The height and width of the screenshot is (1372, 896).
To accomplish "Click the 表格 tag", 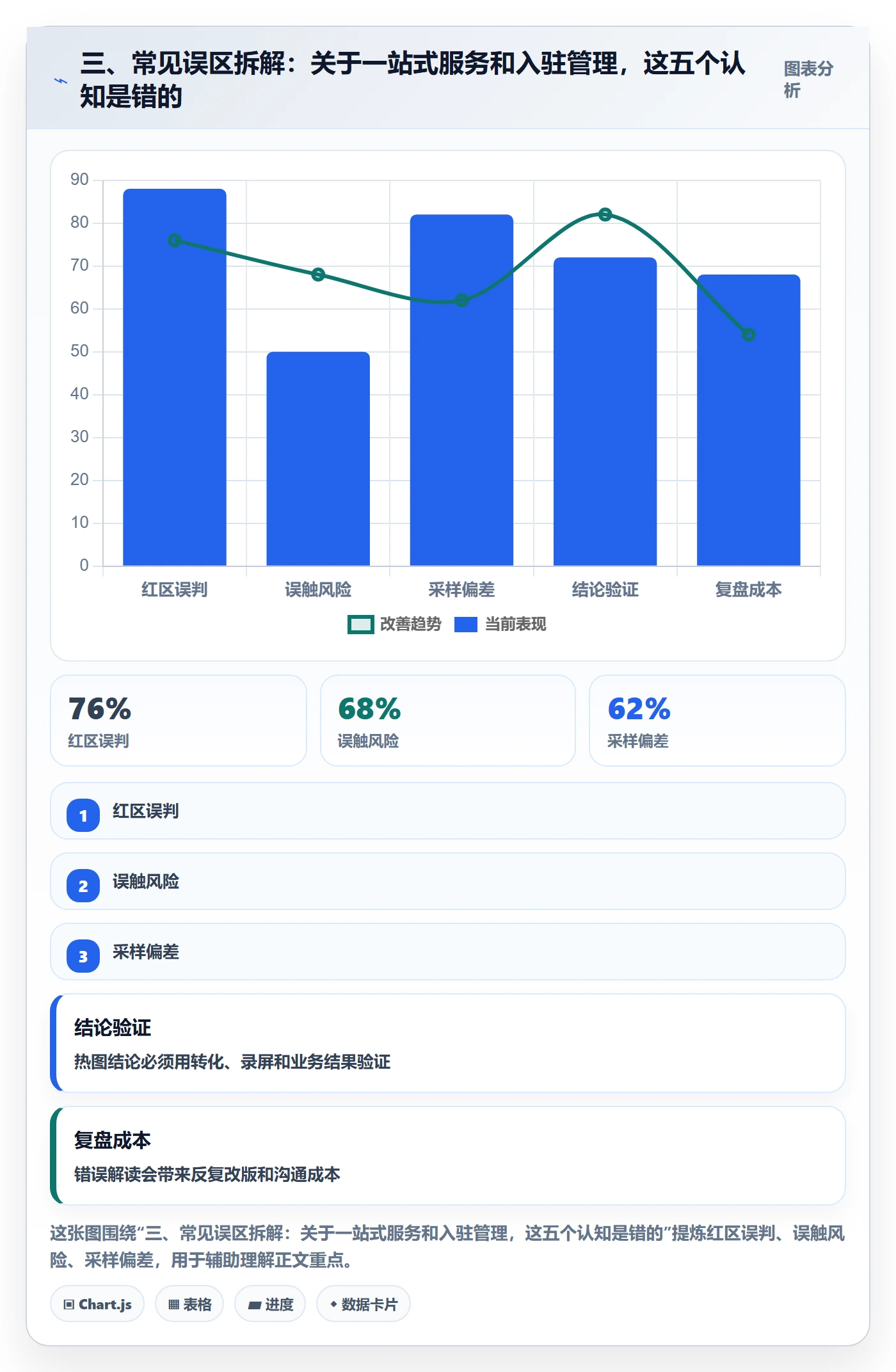I will pos(189,1304).
